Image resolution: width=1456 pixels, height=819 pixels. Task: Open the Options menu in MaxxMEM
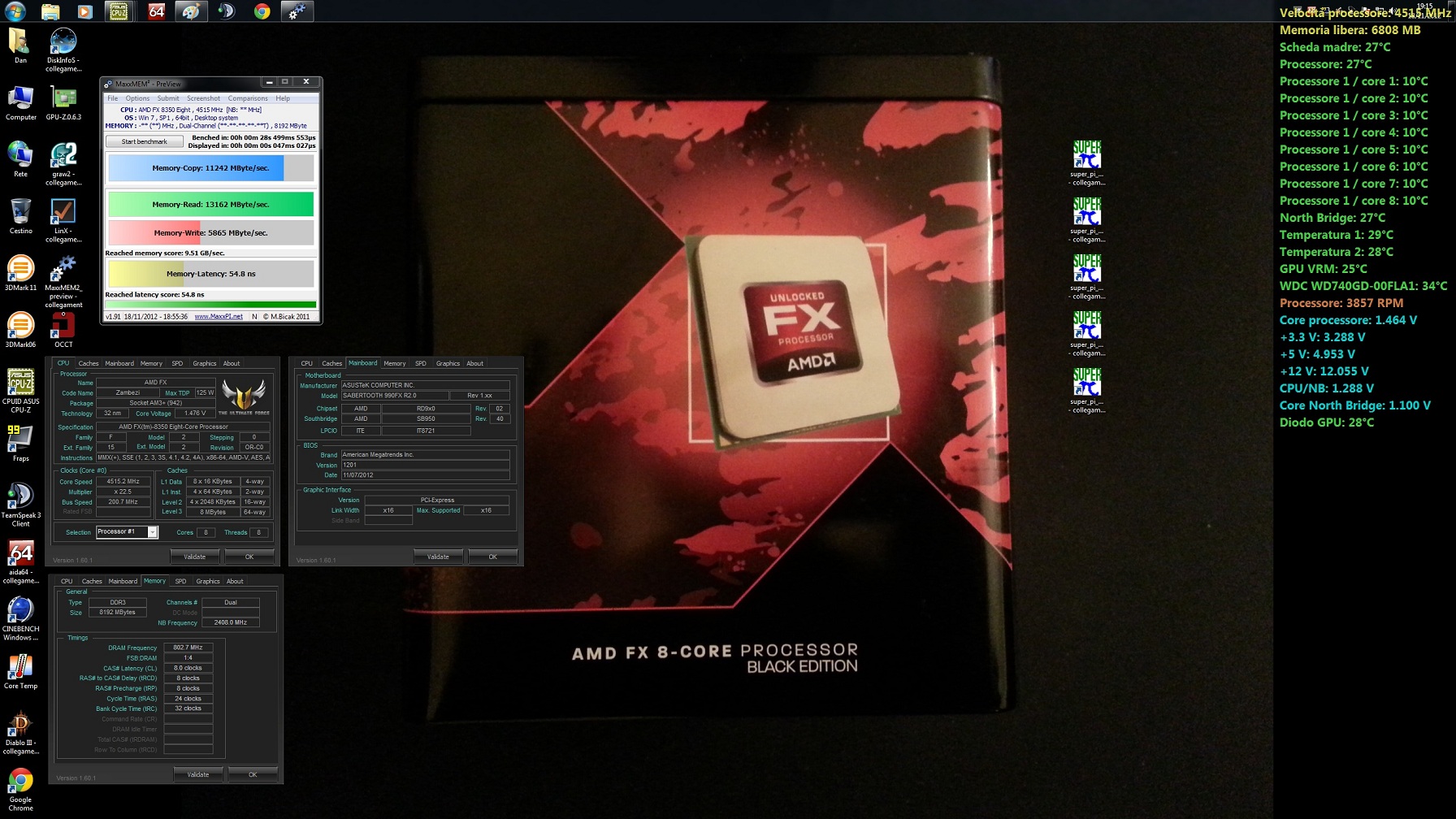click(137, 98)
